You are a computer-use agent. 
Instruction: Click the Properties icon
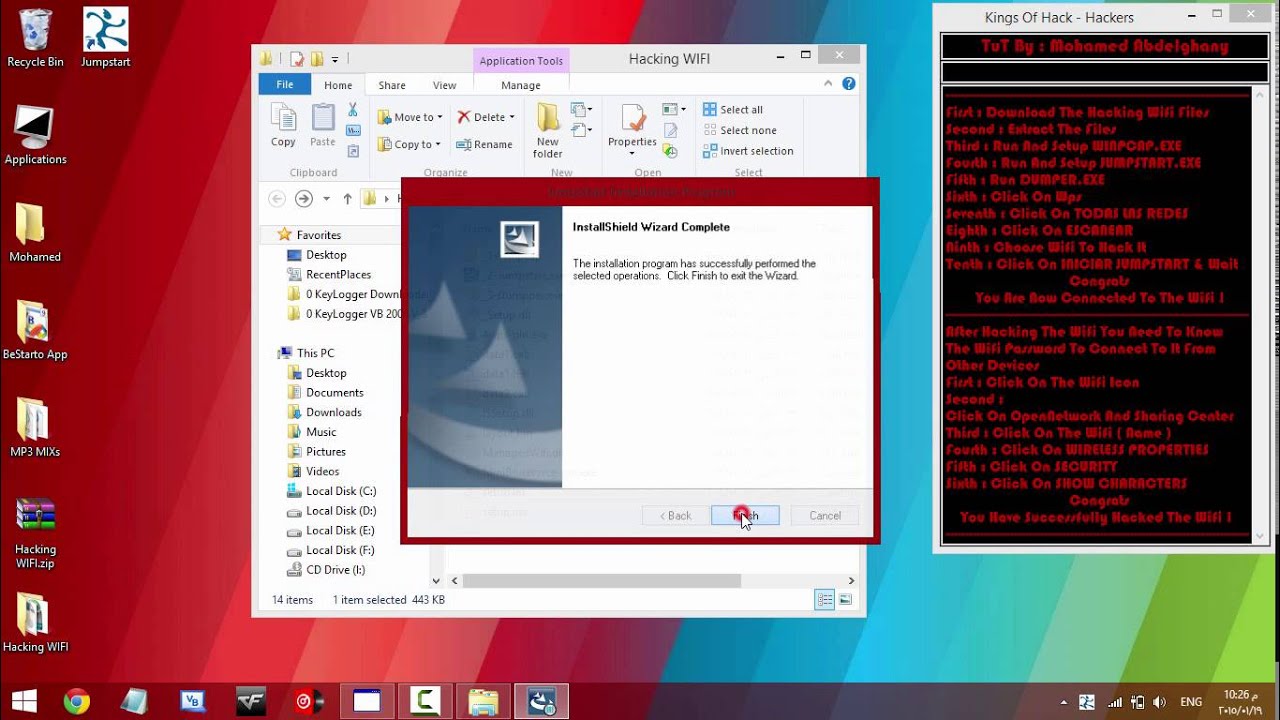[633, 117]
